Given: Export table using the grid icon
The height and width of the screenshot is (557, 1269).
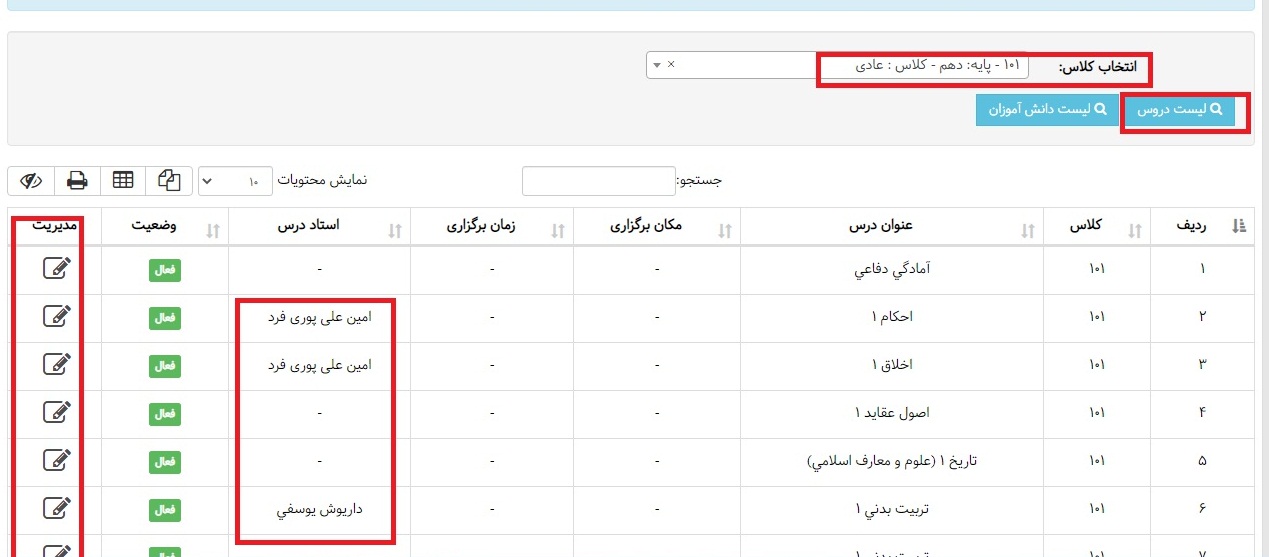Looking at the screenshot, I should 123,181.
